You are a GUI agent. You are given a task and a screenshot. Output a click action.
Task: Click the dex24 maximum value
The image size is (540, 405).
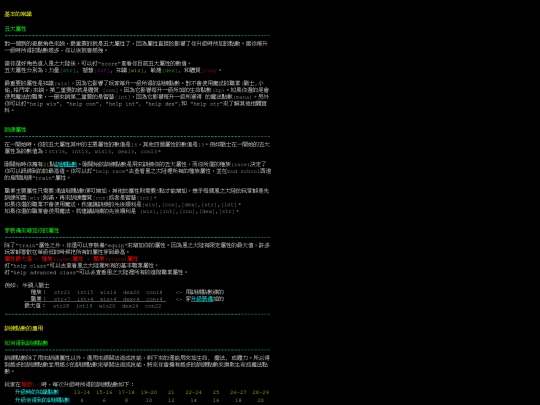point(130,306)
